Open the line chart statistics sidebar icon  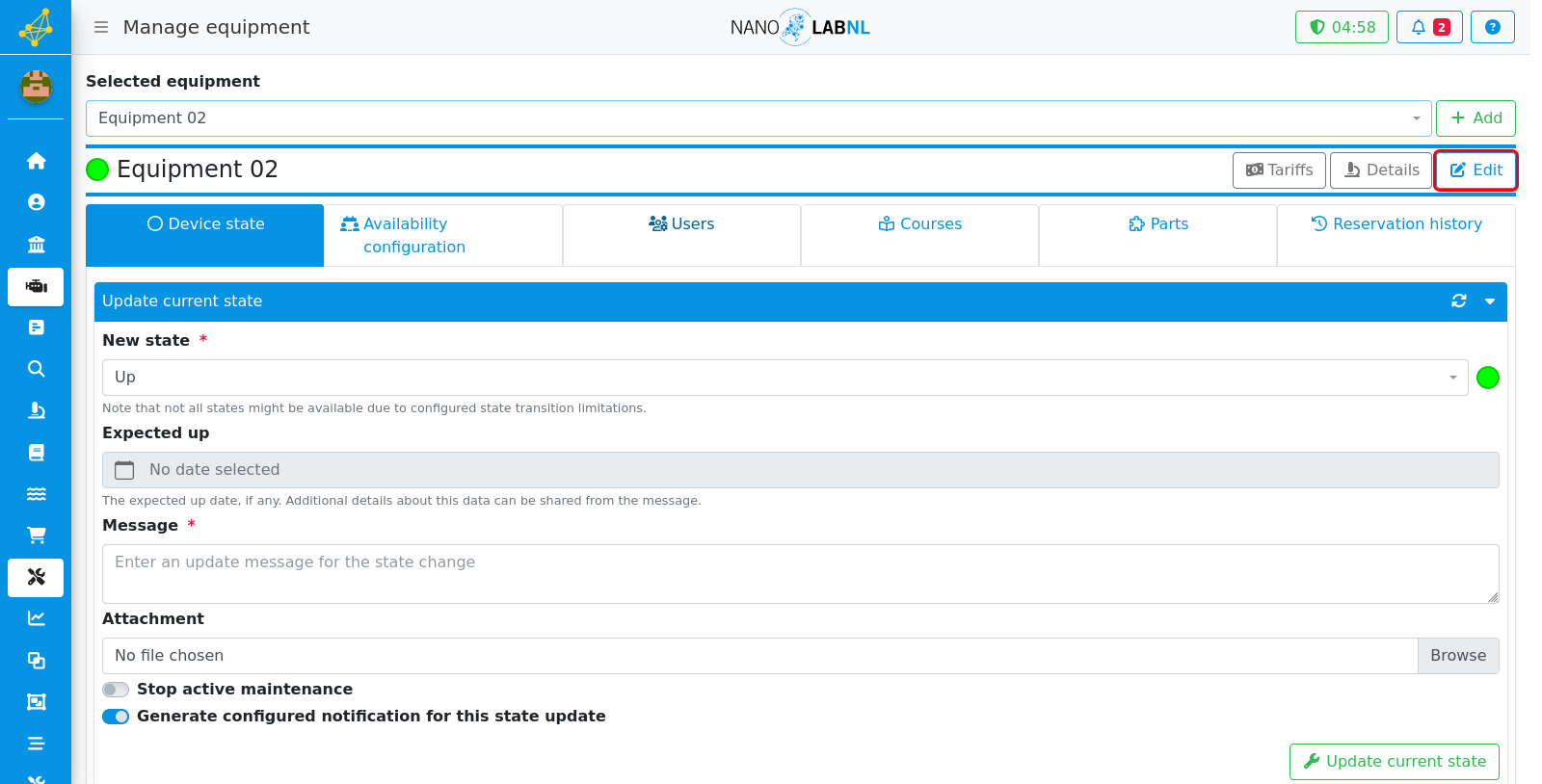[36, 618]
